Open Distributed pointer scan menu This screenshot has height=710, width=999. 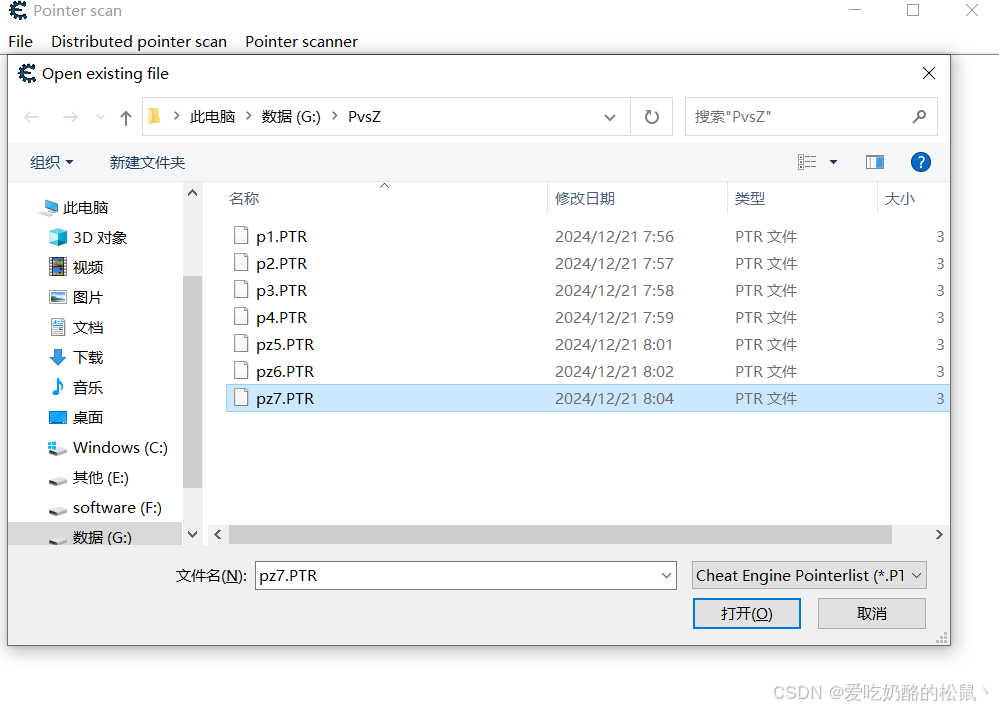pos(139,41)
